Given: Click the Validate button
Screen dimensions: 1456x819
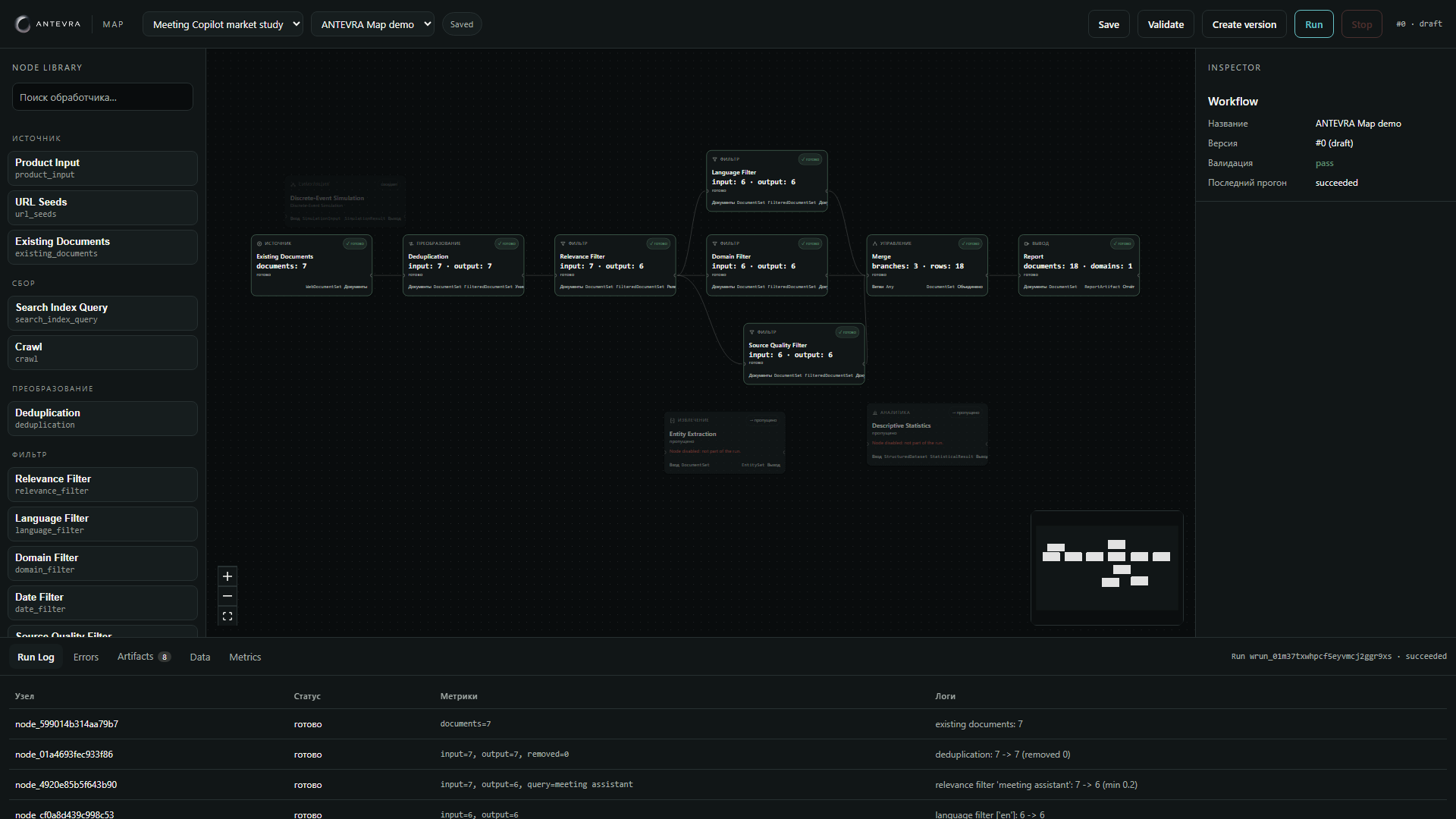Looking at the screenshot, I should click(x=1166, y=24).
